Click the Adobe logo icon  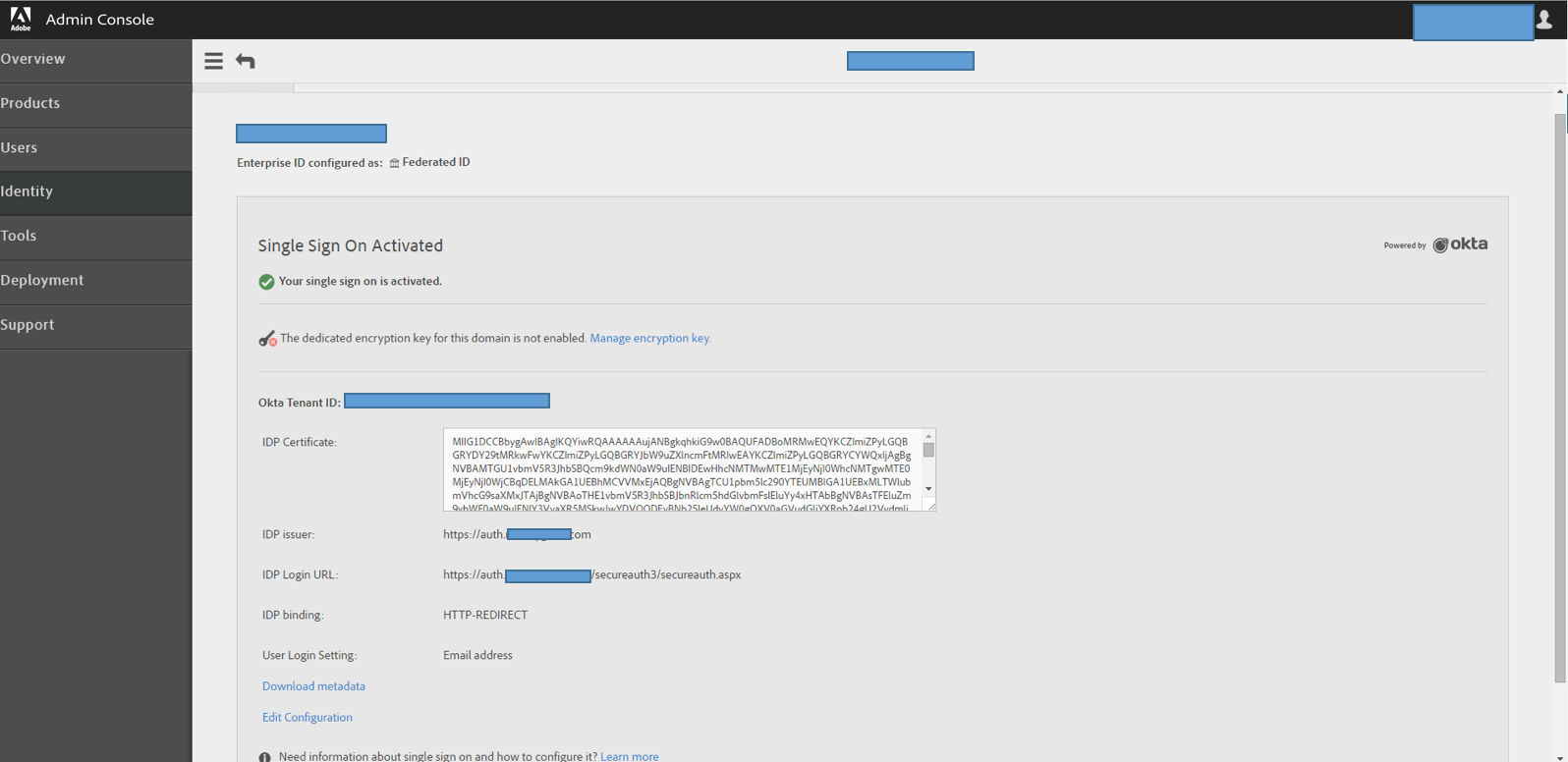tap(21, 19)
